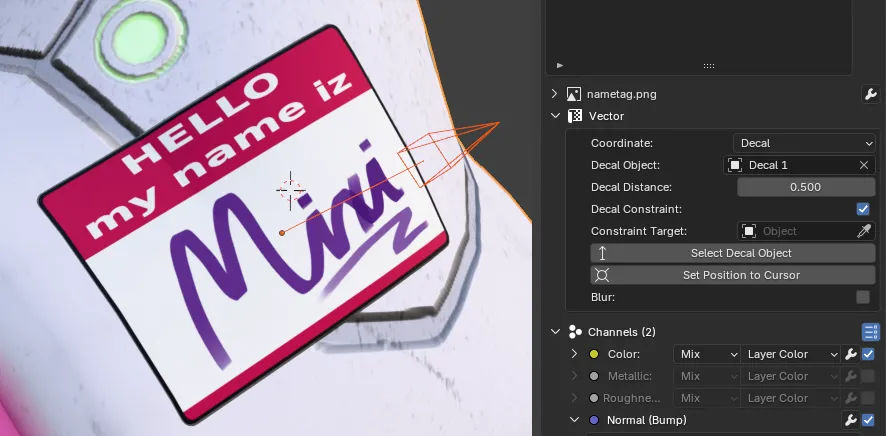Click the Select Decal Object button

pyautogui.click(x=733, y=253)
